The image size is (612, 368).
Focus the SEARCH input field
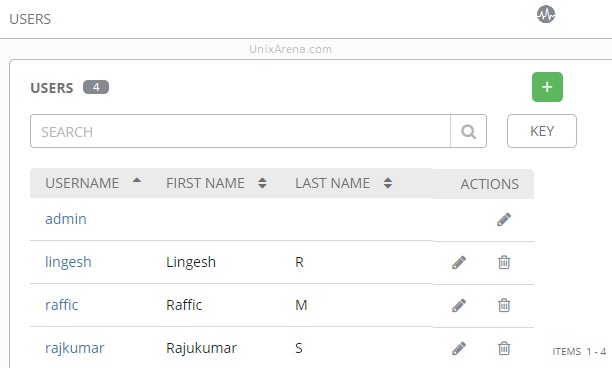pos(240,131)
